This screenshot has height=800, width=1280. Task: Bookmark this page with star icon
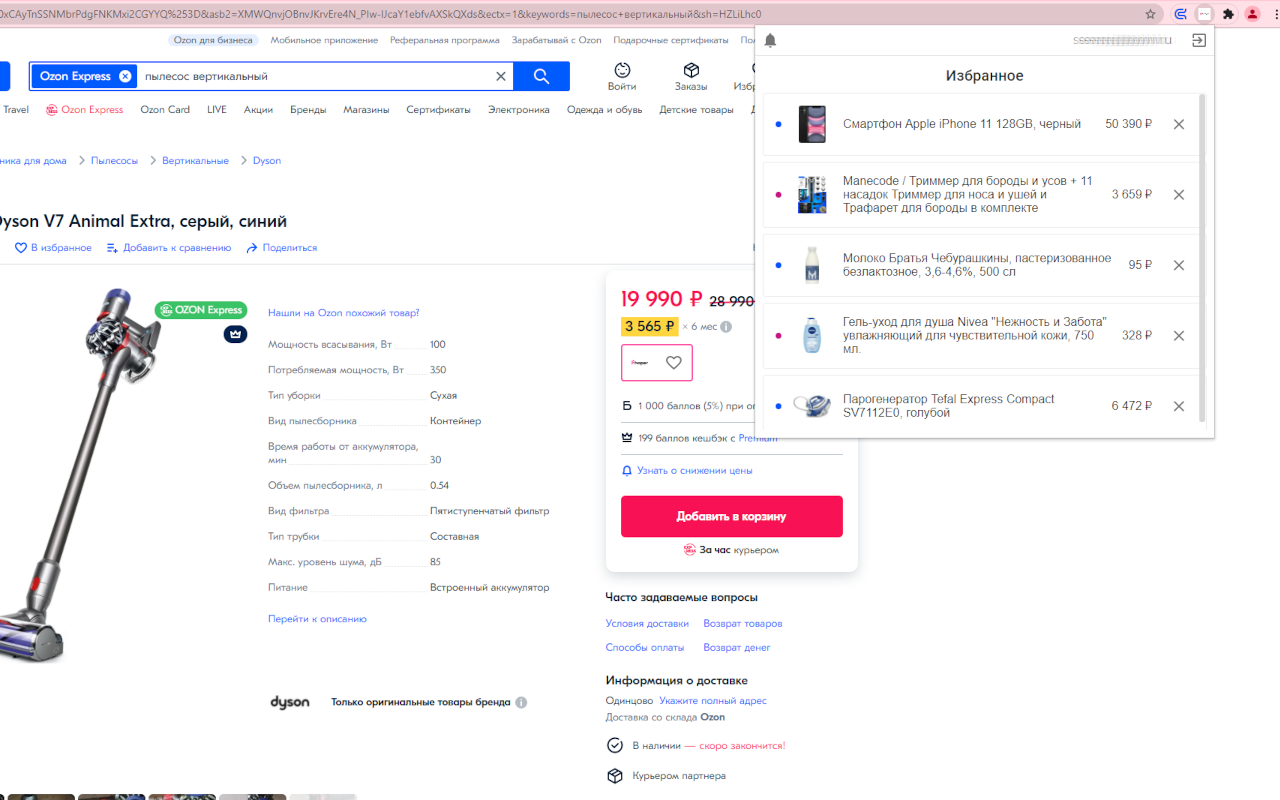coord(1151,14)
